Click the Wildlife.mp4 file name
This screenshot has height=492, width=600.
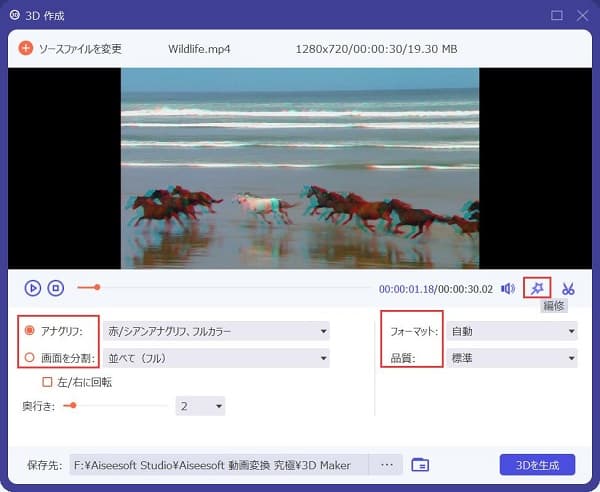(x=199, y=49)
